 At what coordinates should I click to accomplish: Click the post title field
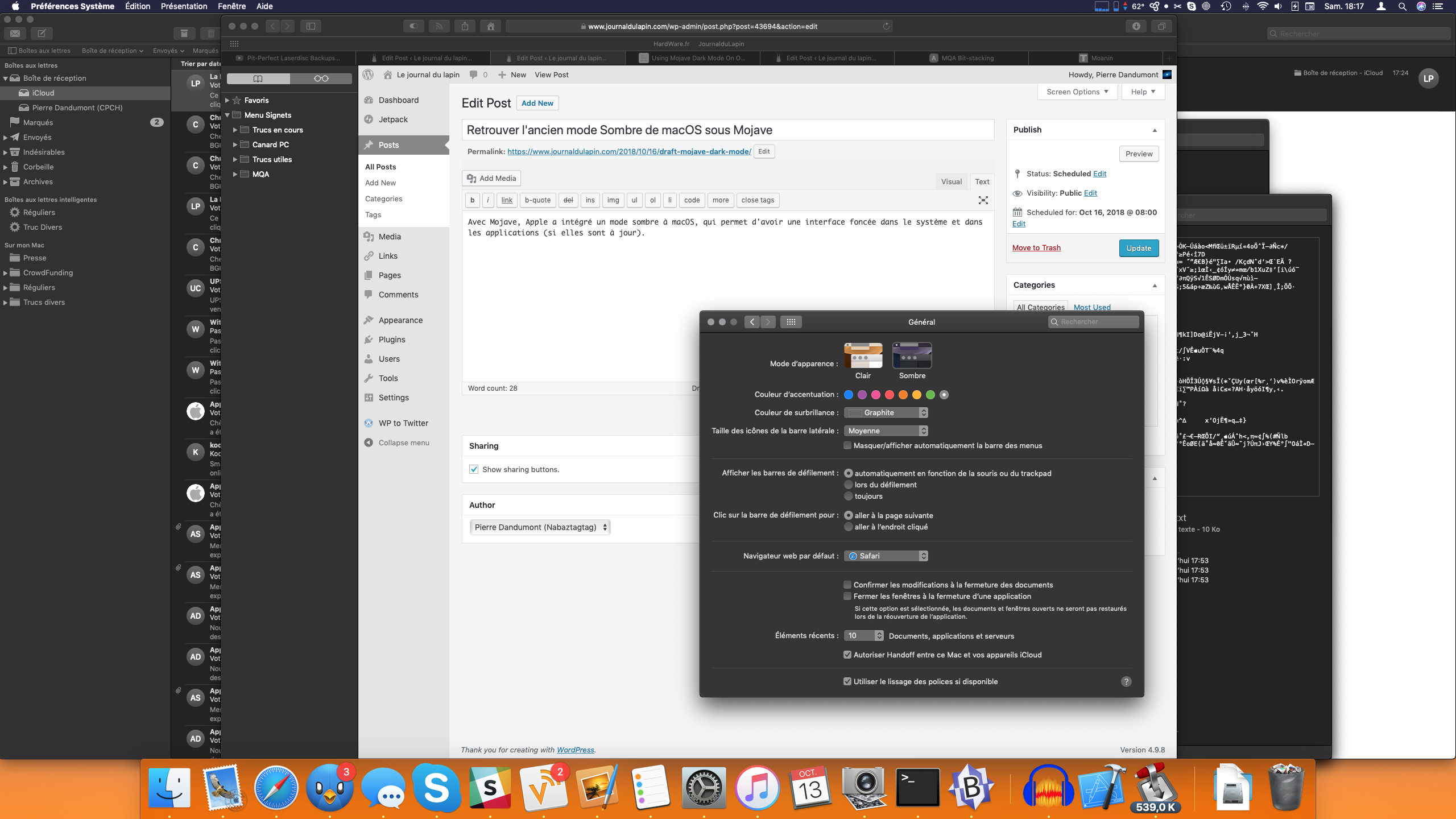point(728,130)
